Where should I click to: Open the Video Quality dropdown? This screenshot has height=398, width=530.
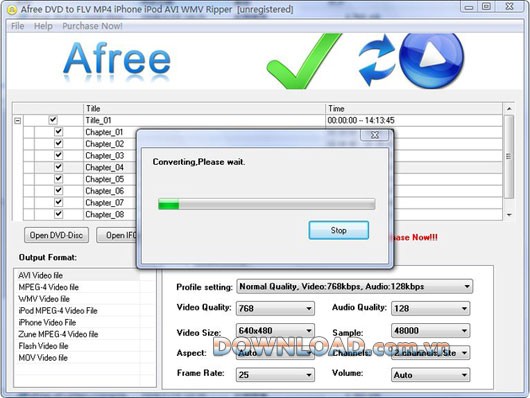(275, 308)
